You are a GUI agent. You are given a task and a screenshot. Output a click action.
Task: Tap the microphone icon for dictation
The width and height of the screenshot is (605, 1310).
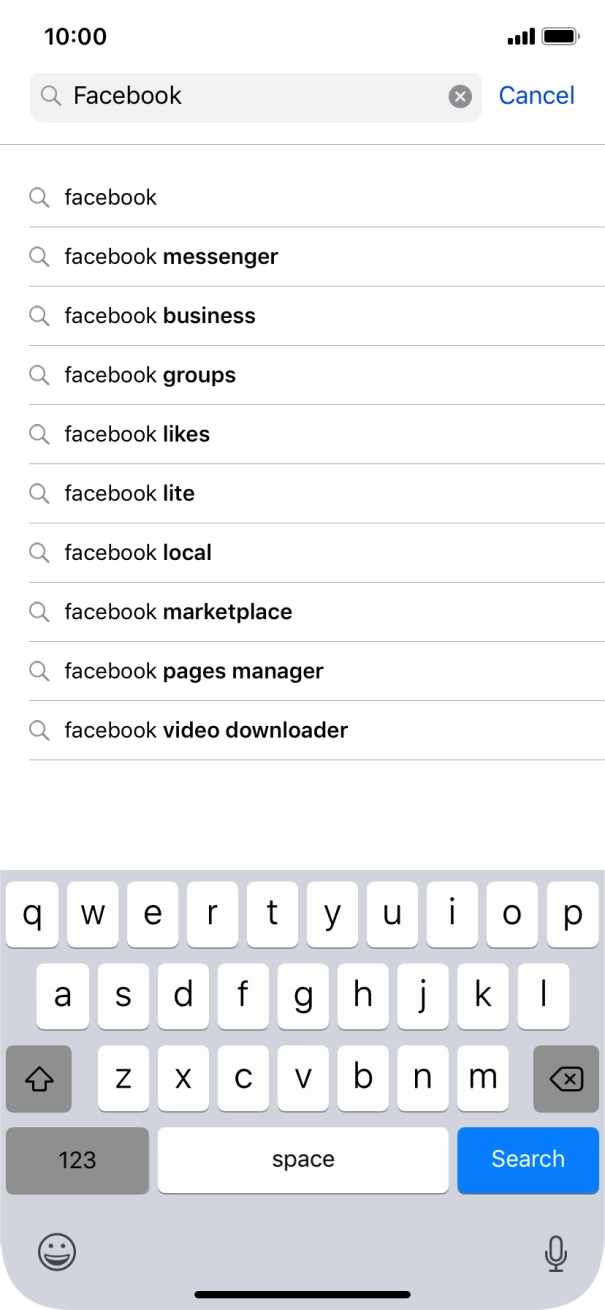coord(549,1252)
